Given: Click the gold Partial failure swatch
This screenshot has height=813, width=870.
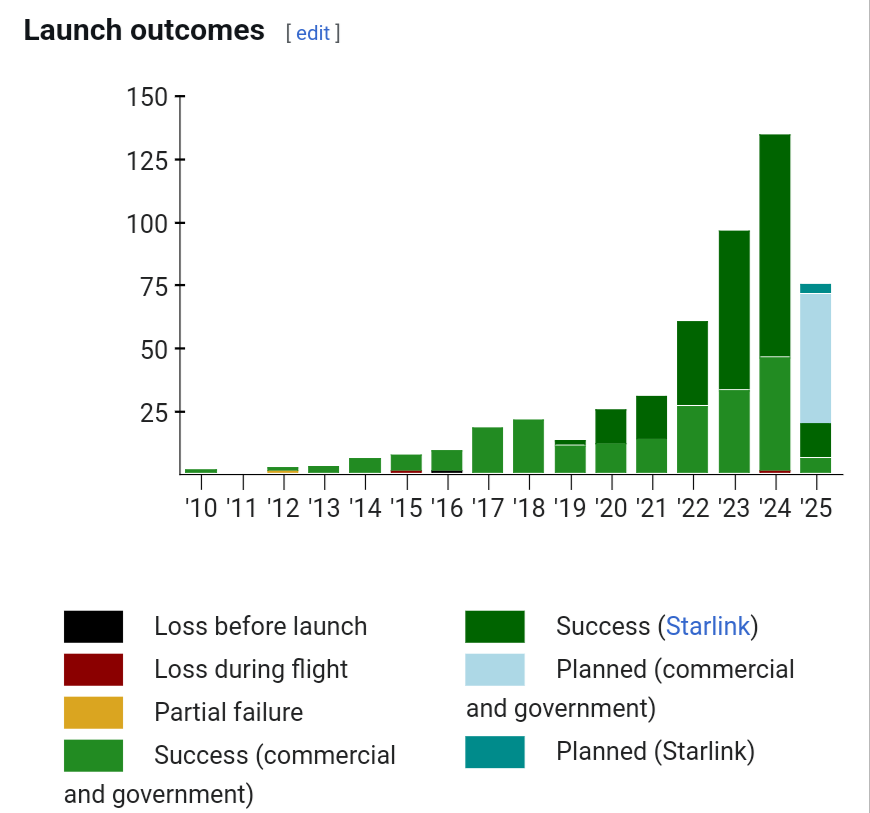Looking at the screenshot, I should click(93, 713).
